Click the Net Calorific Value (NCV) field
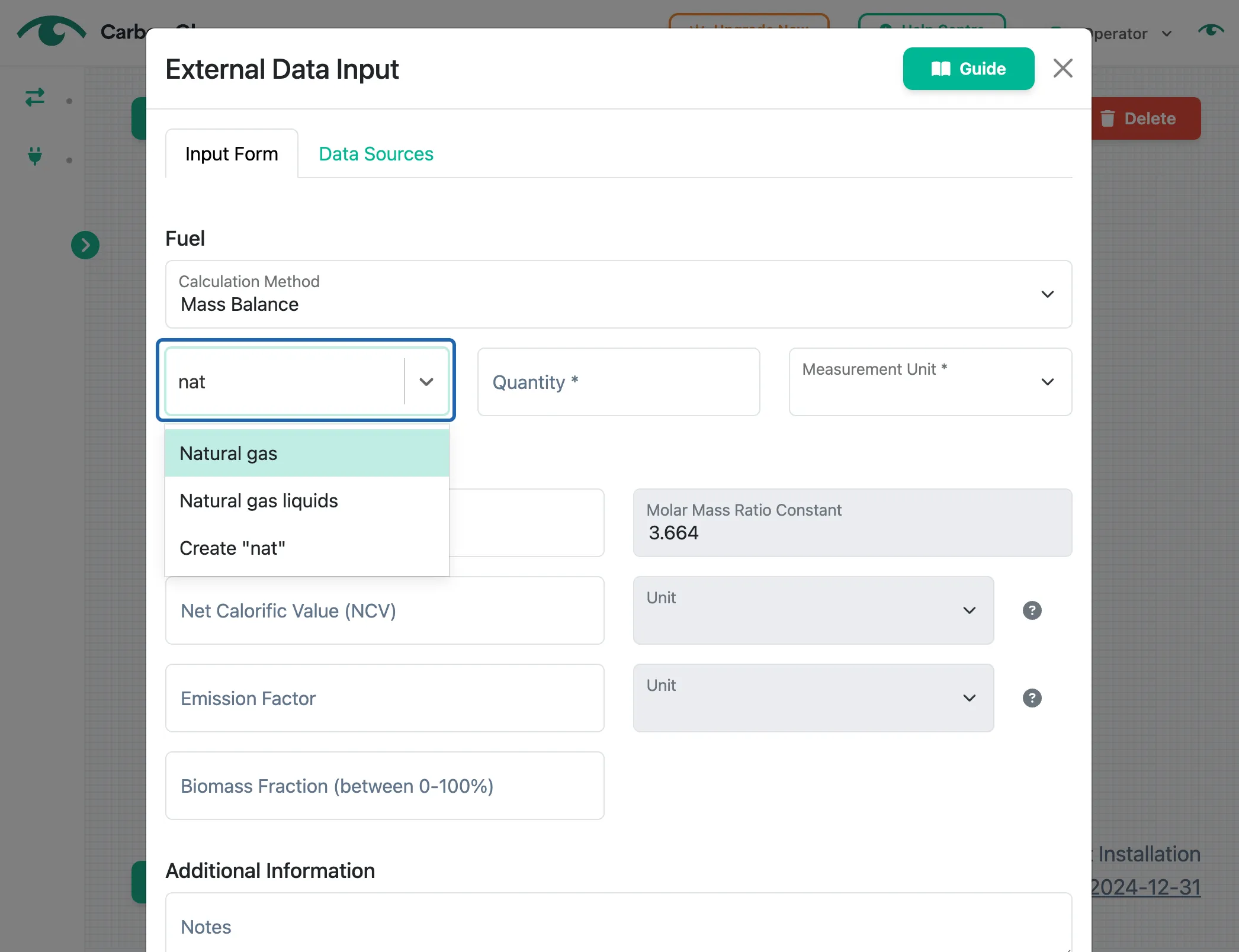This screenshot has width=1239, height=952. (x=384, y=610)
